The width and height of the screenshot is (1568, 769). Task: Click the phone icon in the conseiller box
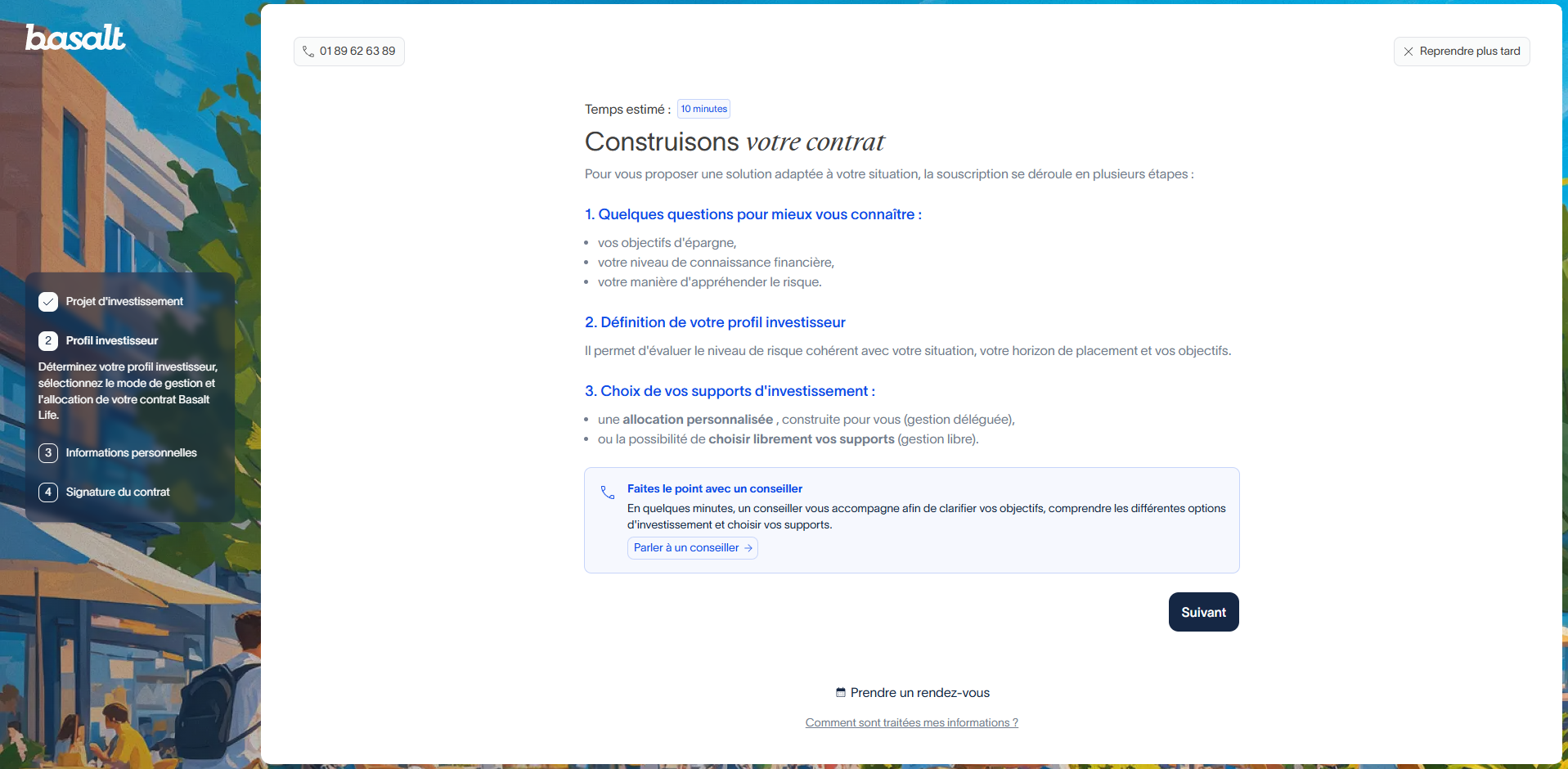point(608,492)
